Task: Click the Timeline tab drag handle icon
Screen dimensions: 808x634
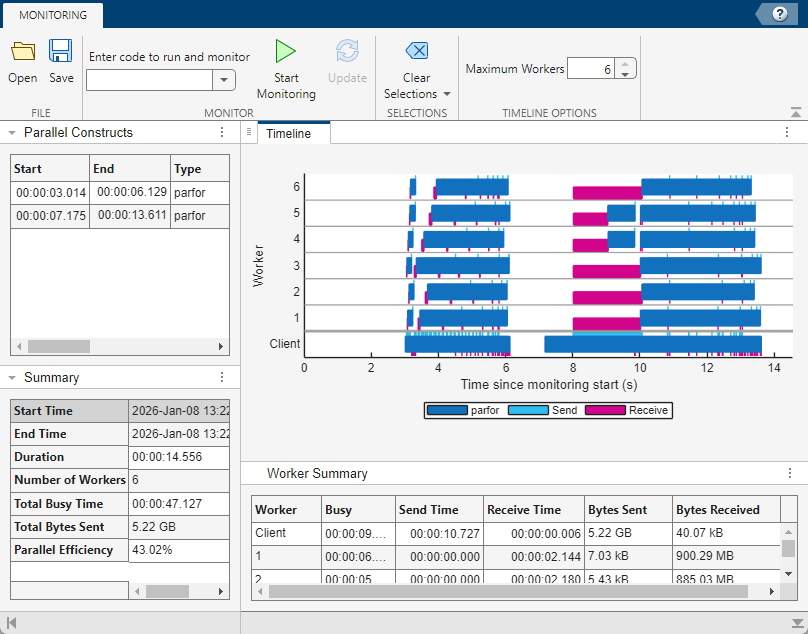Action: coord(249,132)
